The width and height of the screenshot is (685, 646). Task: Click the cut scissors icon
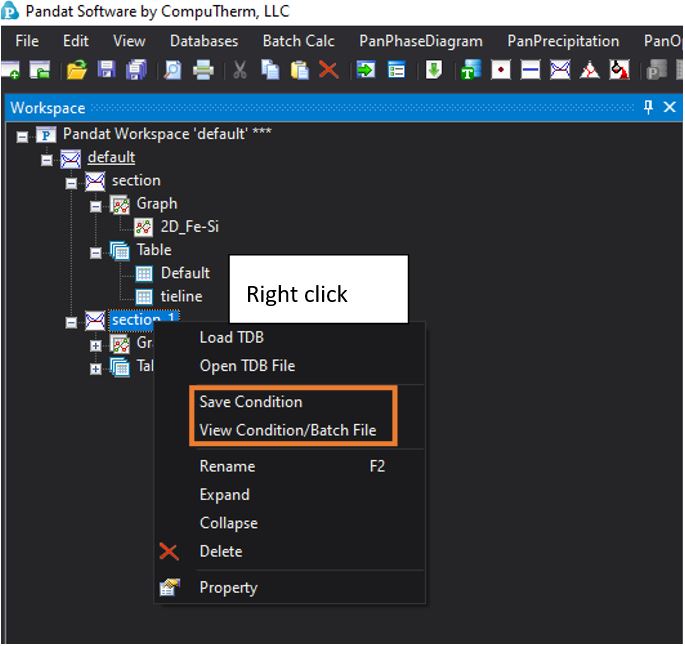[239, 70]
